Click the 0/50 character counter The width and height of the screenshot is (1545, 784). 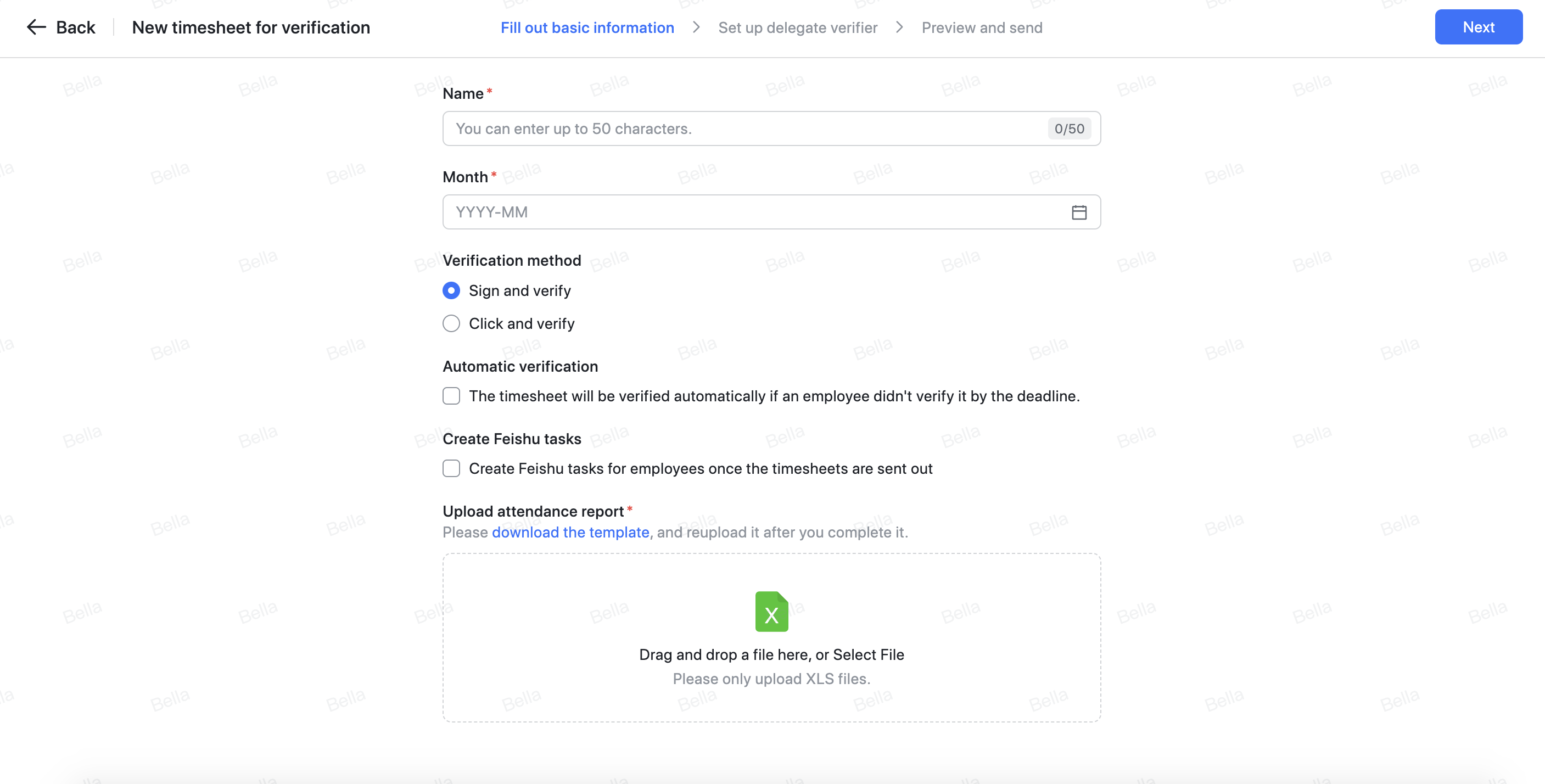pyautogui.click(x=1069, y=128)
